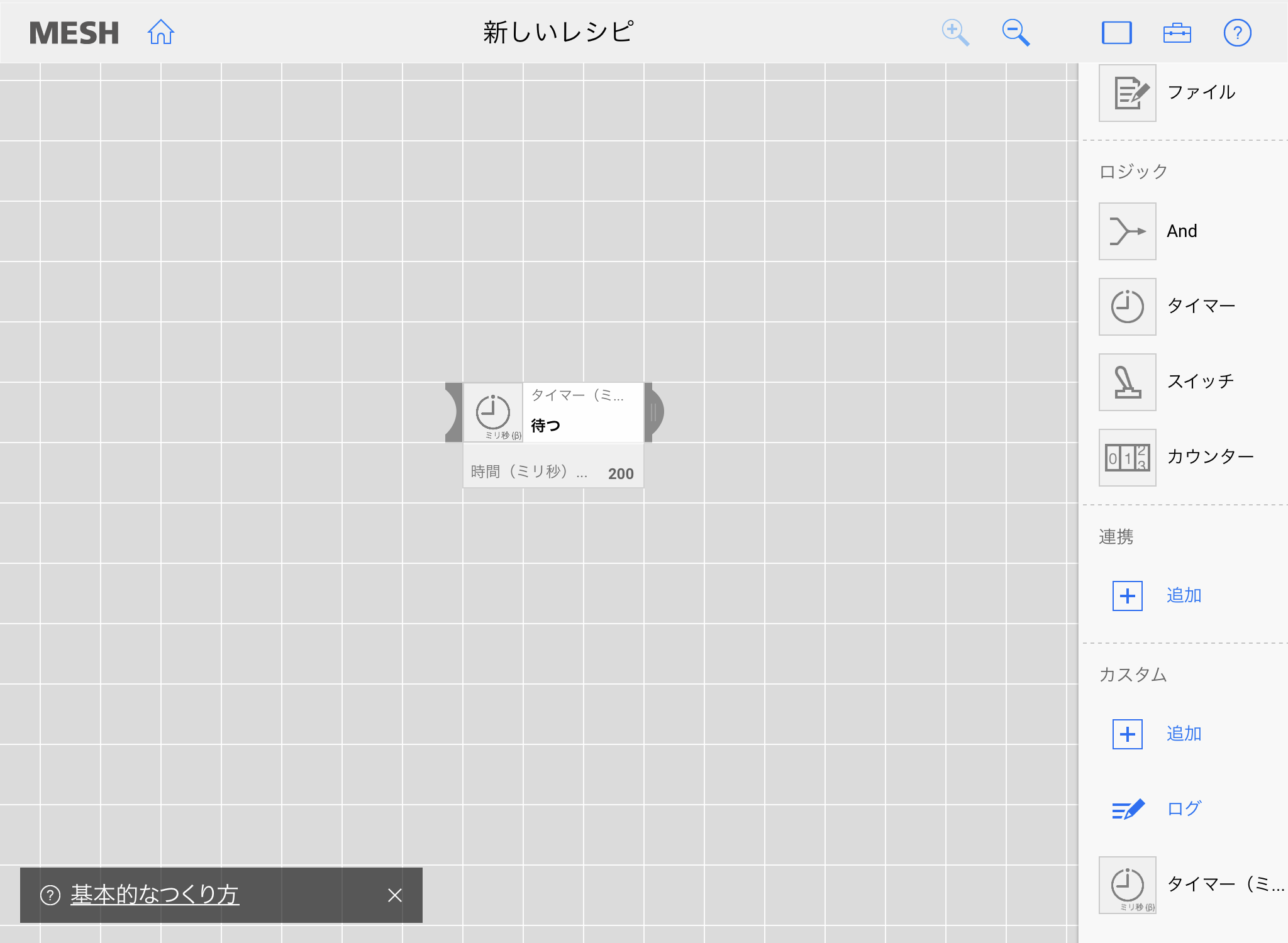Select custom タイマー(ミリ秒) block icon in sidebar
The height and width of the screenshot is (943, 1288).
click(1128, 885)
